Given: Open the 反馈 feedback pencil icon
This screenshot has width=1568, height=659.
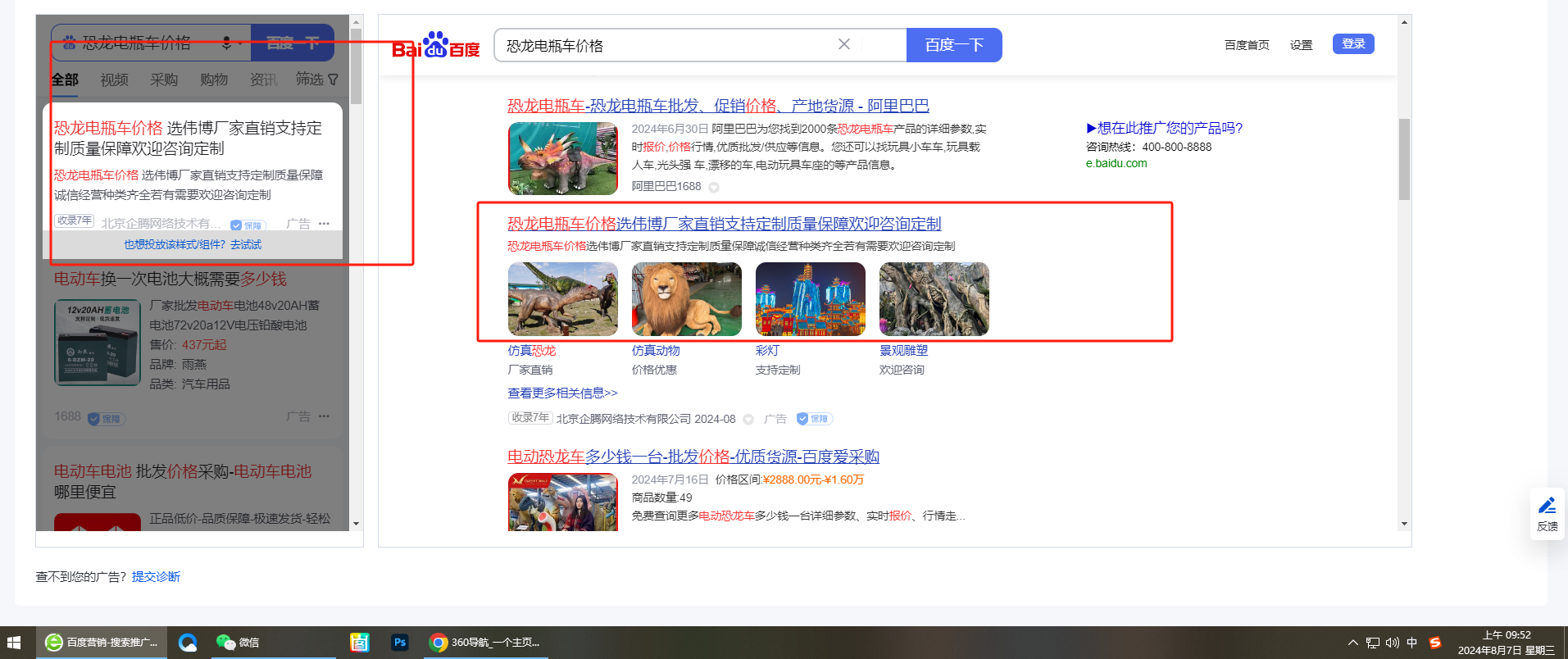Looking at the screenshot, I should tap(1547, 513).
